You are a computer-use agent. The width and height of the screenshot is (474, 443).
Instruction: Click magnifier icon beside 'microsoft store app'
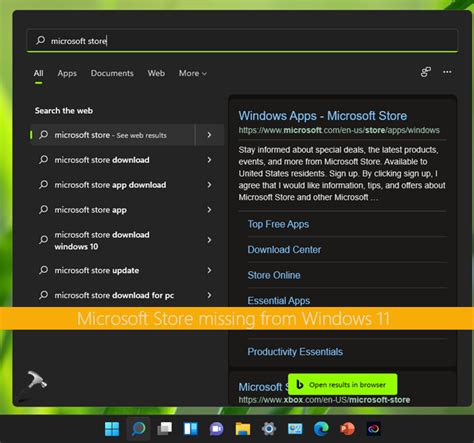coord(43,210)
